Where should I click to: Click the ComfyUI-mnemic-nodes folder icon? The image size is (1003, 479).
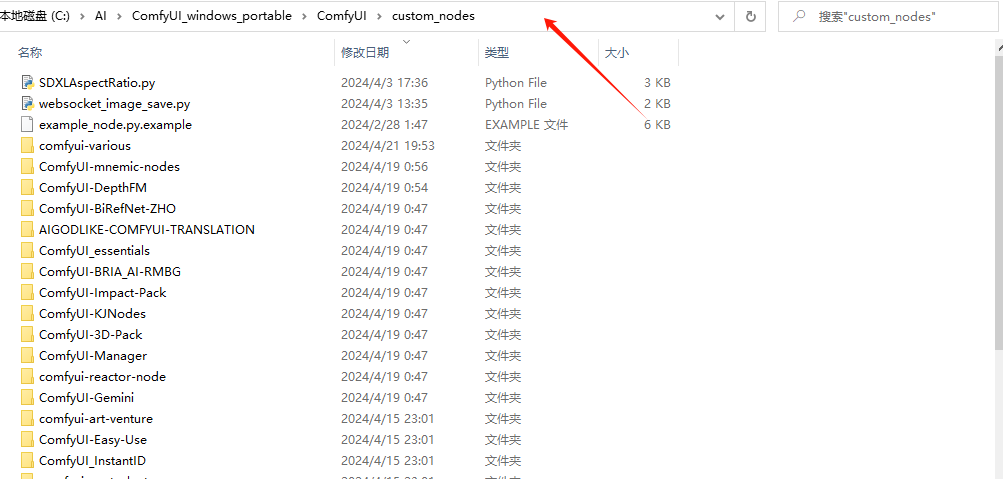(x=27, y=167)
